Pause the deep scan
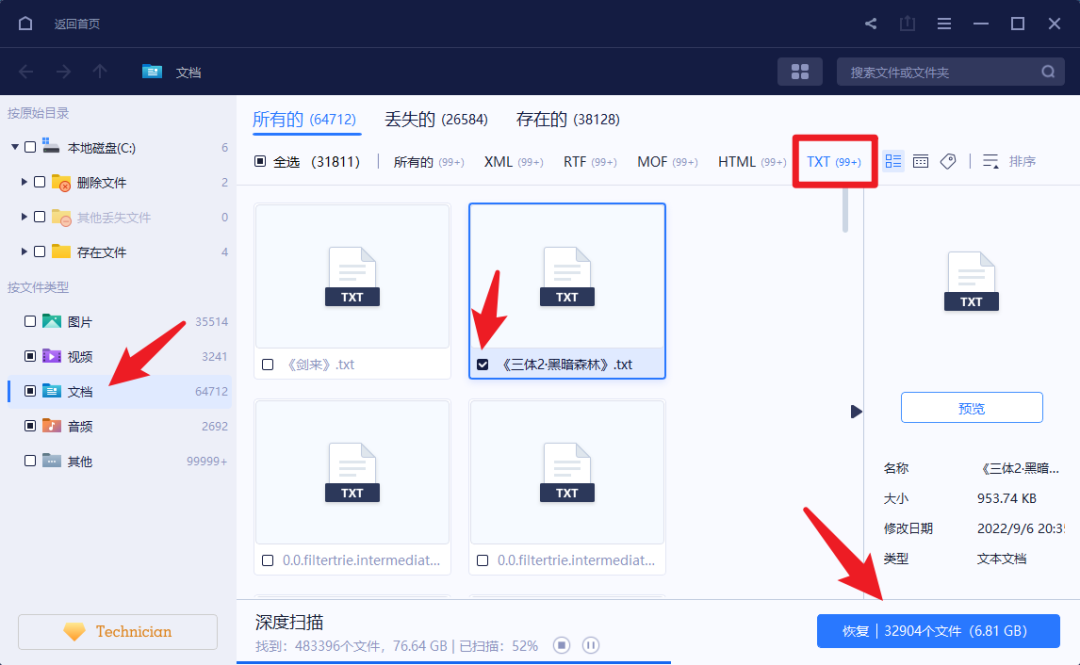 [x=590, y=646]
